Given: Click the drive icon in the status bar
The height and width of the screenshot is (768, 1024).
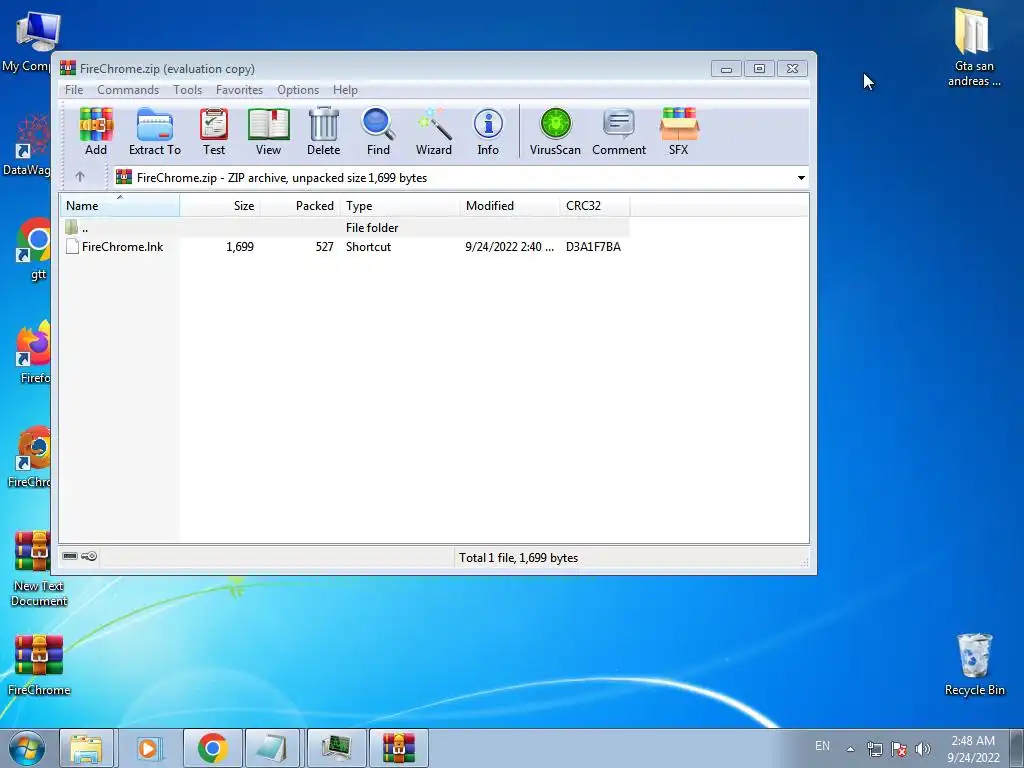Looking at the screenshot, I should (70, 556).
